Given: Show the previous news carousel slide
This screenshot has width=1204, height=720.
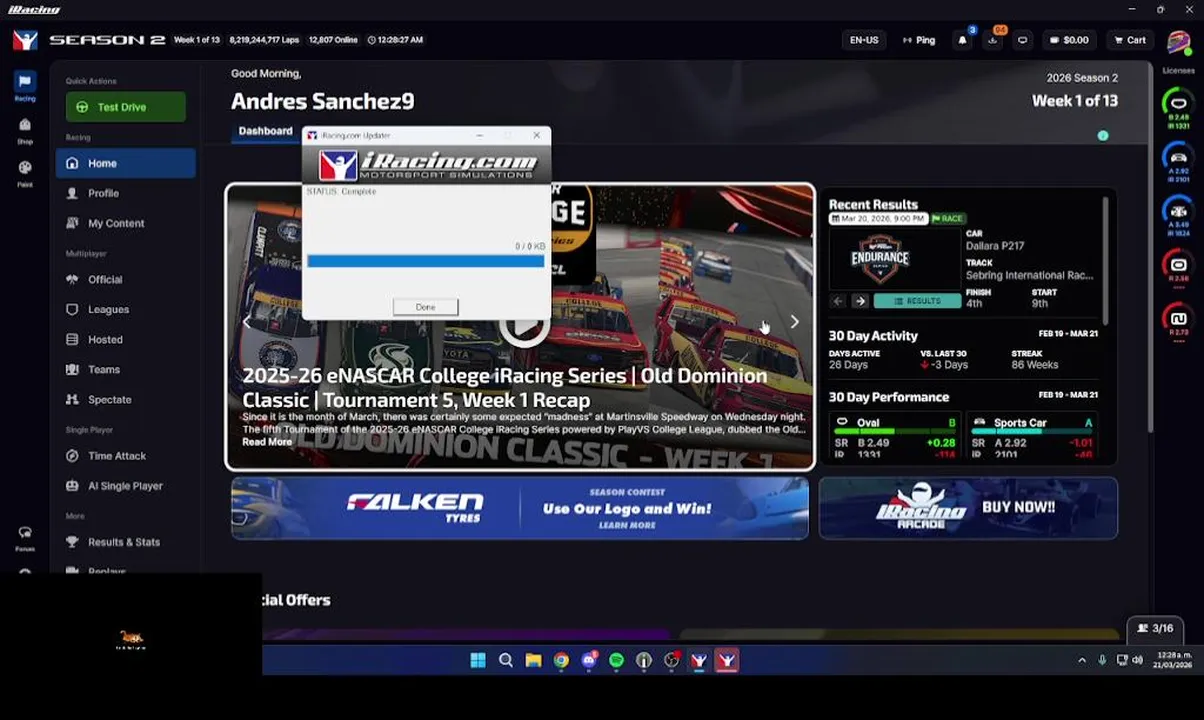Looking at the screenshot, I should click(247, 322).
